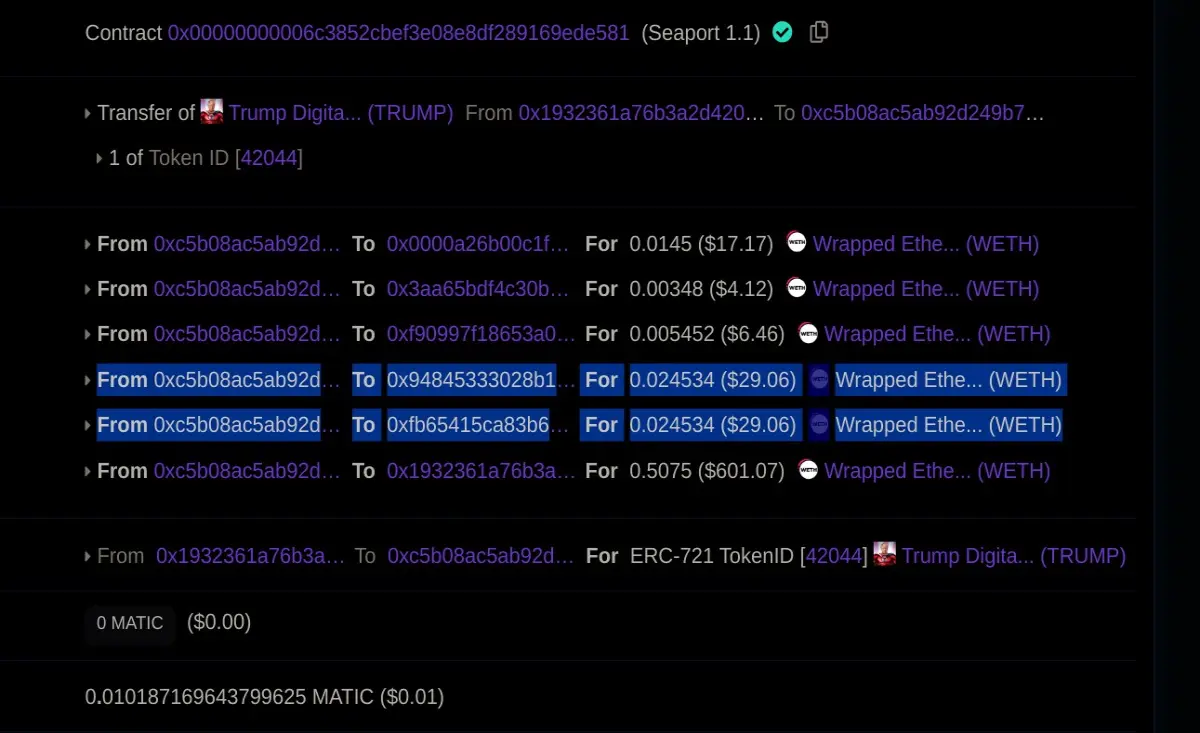Click WETH icon in the 0.00348 row

[796, 287]
